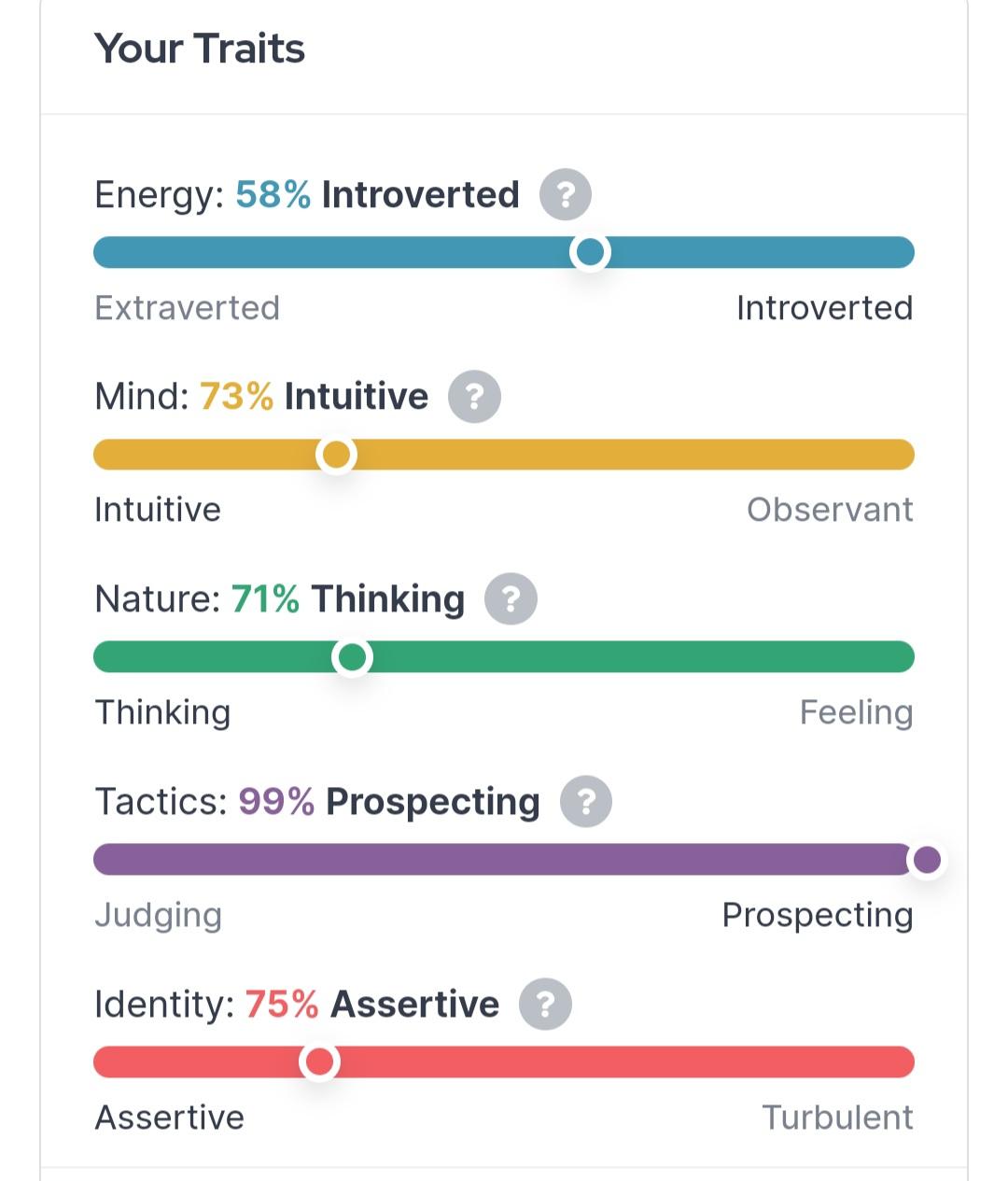1008x1181 pixels.
Task: Click the Energy slider handle
Action: pos(592,251)
